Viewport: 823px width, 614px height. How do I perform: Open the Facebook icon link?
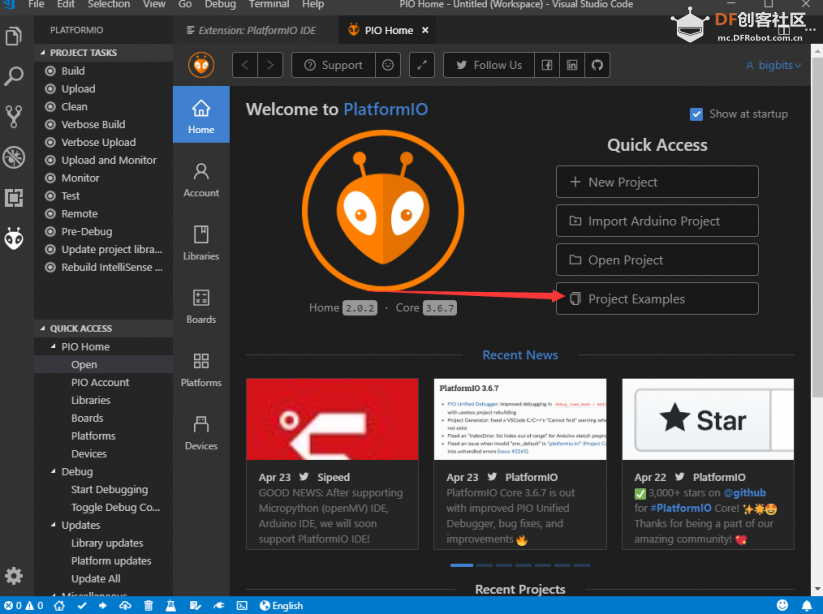(x=547, y=65)
